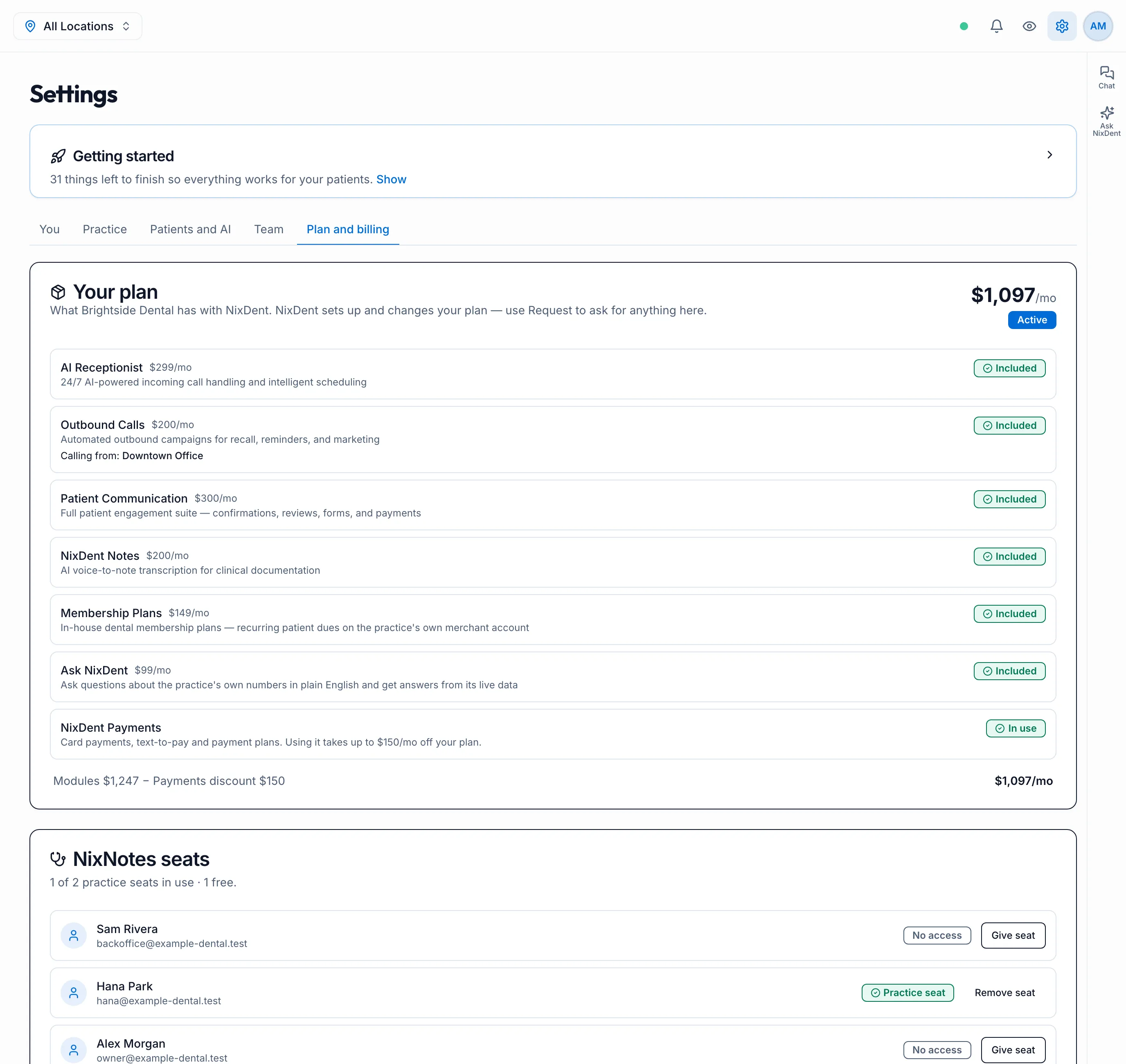Click the Outbound Calls module title
The width and height of the screenshot is (1126, 1064).
tap(103, 425)
